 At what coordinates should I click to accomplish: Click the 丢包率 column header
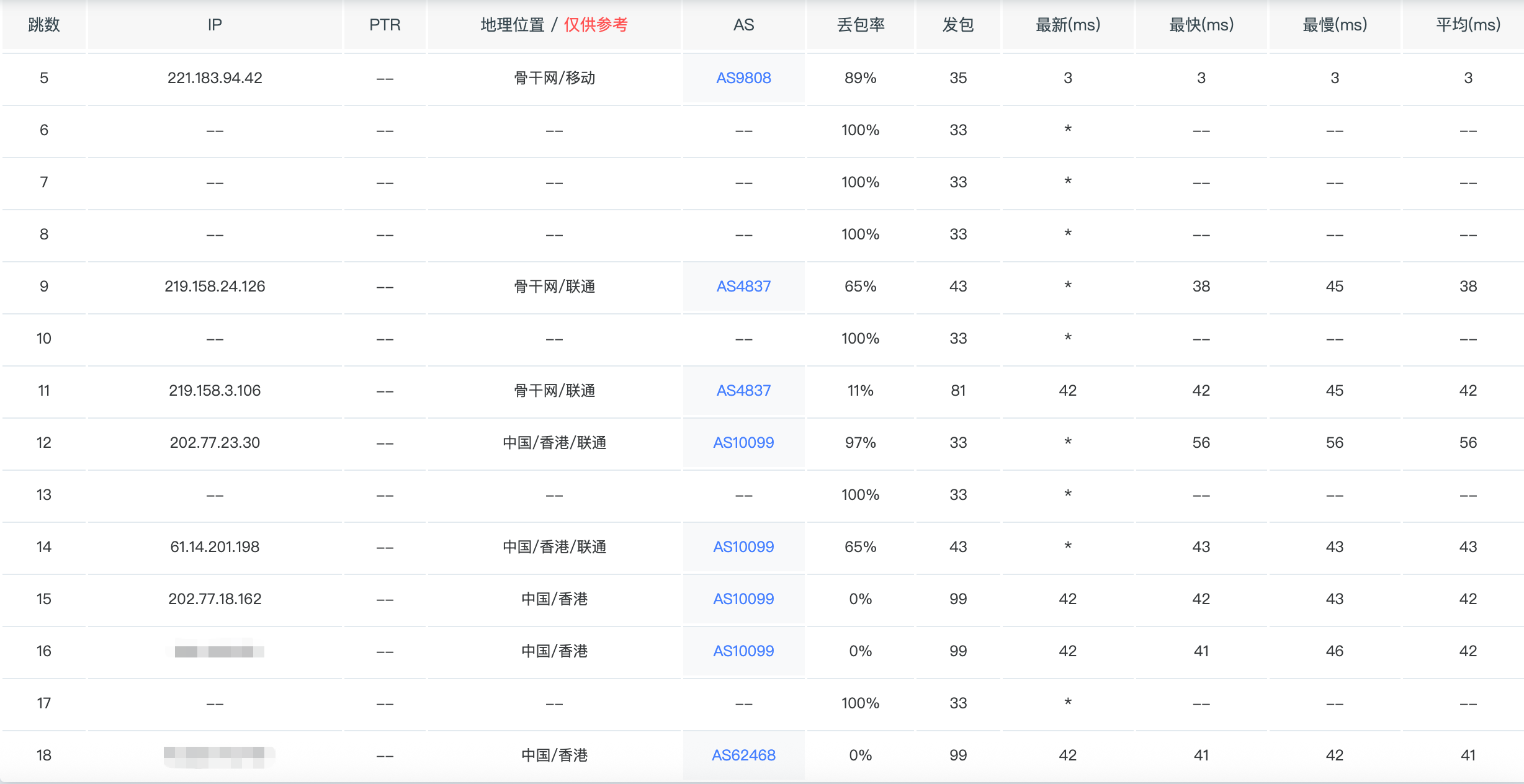pyautogui.click(x=861, y=25)
